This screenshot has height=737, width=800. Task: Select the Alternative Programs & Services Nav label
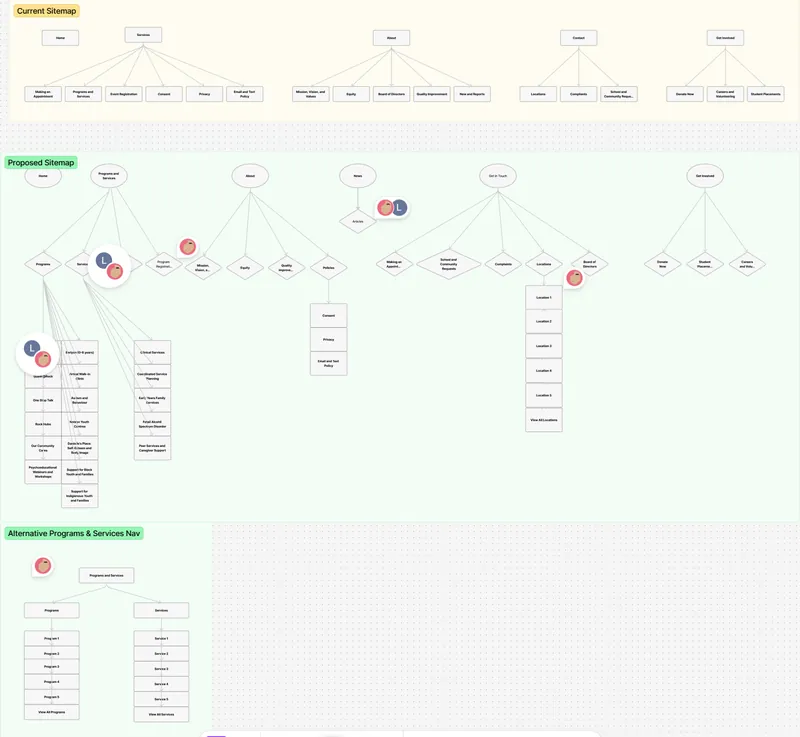[x=74, y=533]
